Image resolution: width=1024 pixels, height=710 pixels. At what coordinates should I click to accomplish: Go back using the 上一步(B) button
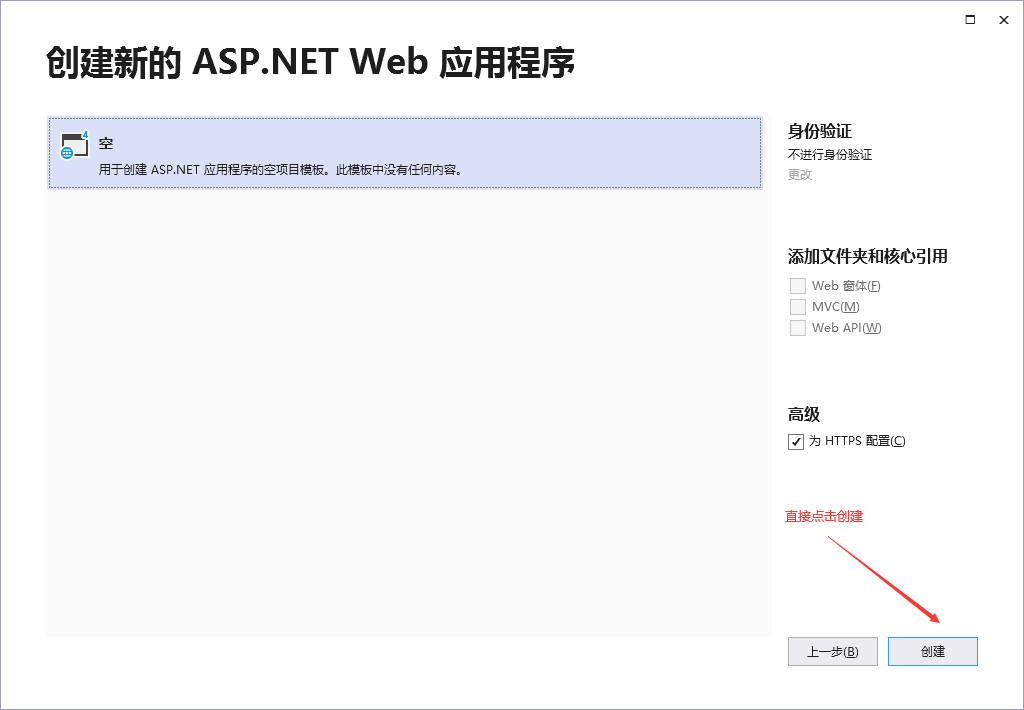point(832,651)
